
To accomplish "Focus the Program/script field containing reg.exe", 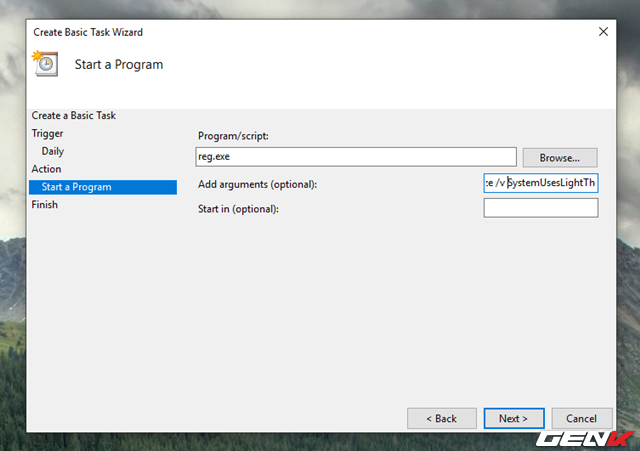I will [356, 157].
